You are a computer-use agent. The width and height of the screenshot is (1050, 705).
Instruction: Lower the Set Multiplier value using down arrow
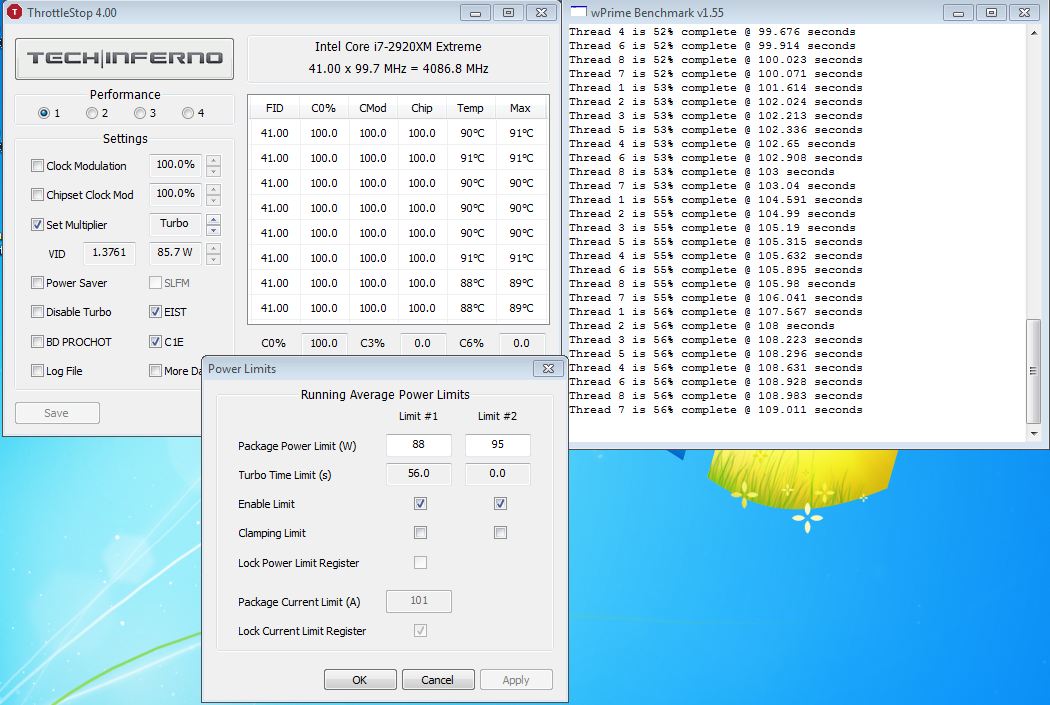pyautogui.click(x=214, y=230)
